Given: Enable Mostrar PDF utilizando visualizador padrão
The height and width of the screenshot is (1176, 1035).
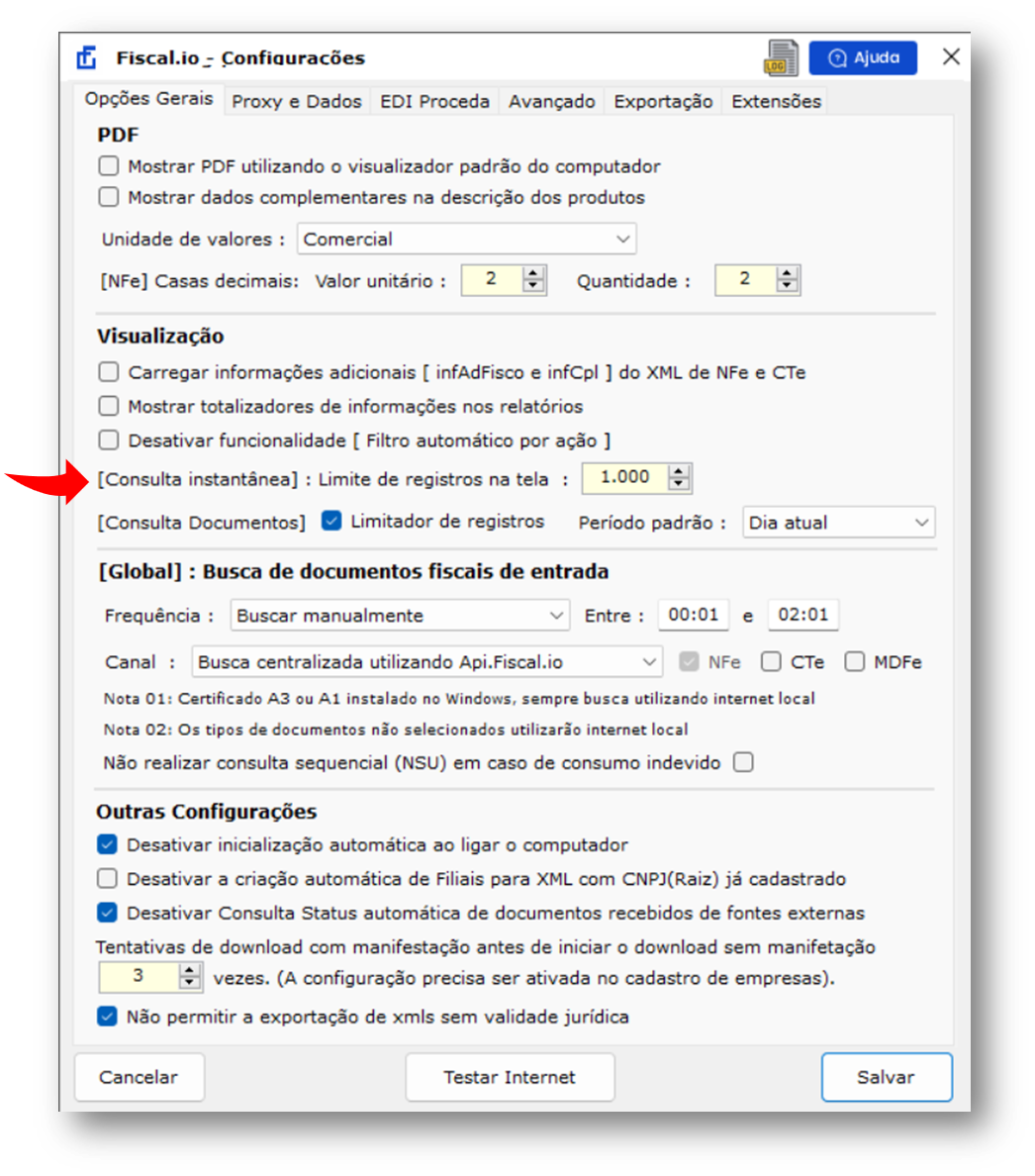Looking at the screenshot, I should (x=109, y=165).
